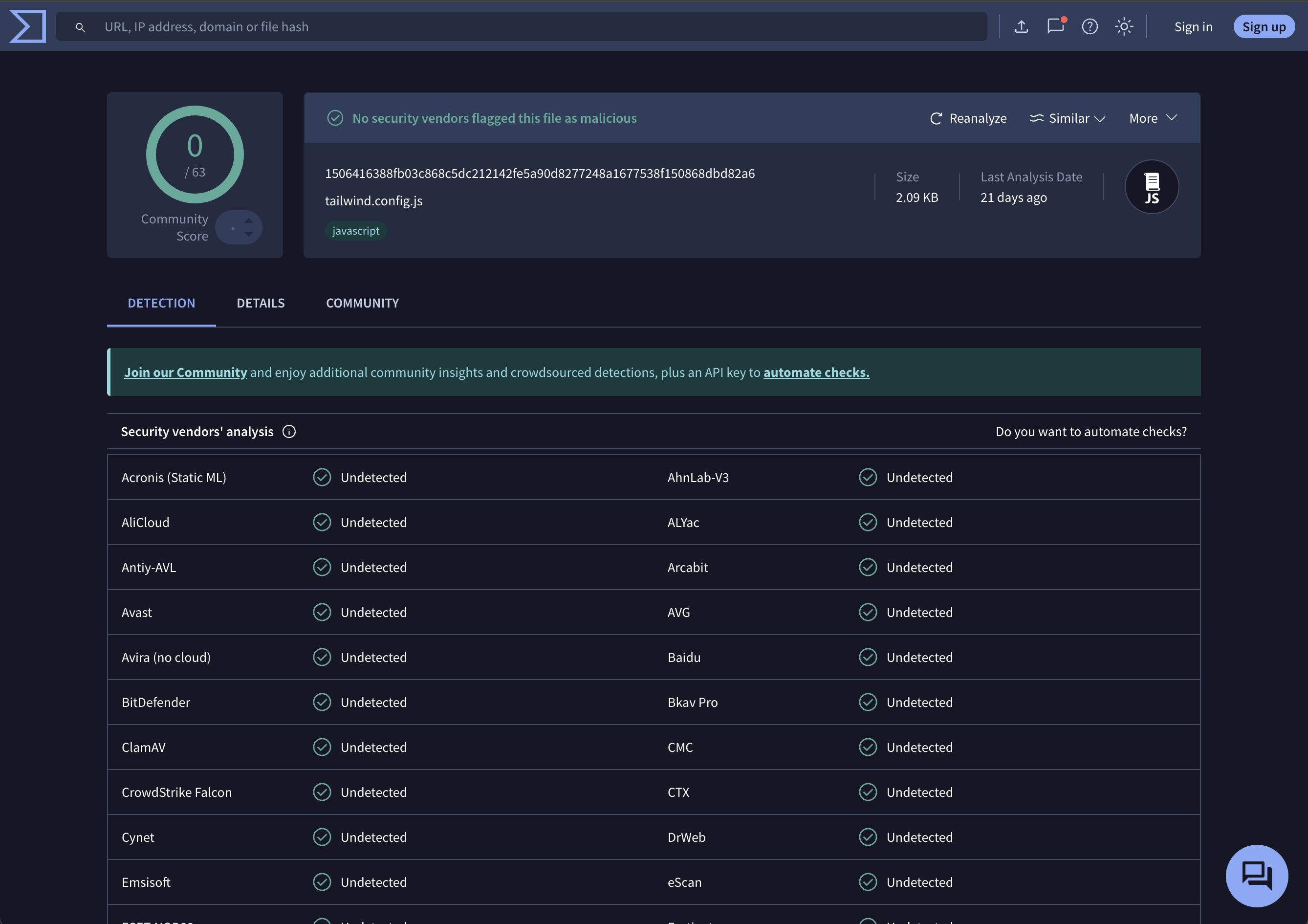Click the Reanalyze button
The width and height of the screenshot is (1308, 924).
pos(968,118)
